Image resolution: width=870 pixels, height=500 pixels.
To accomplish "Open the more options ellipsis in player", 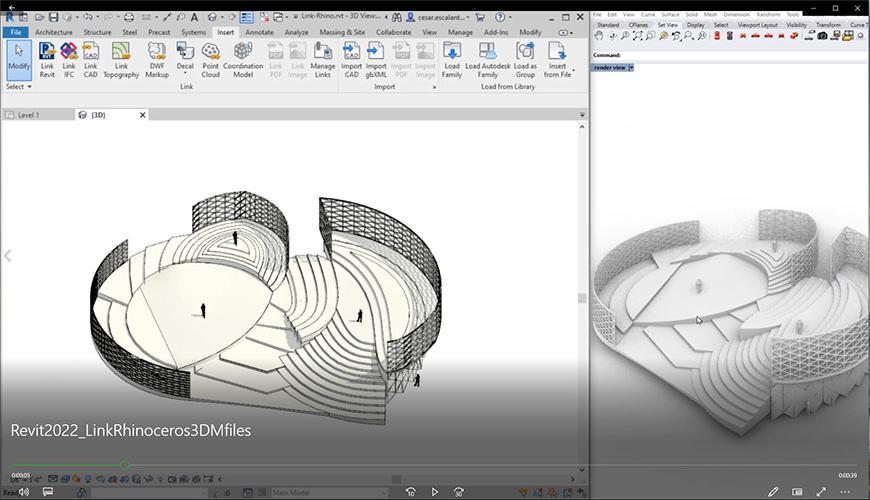I will tap(845, 492).
